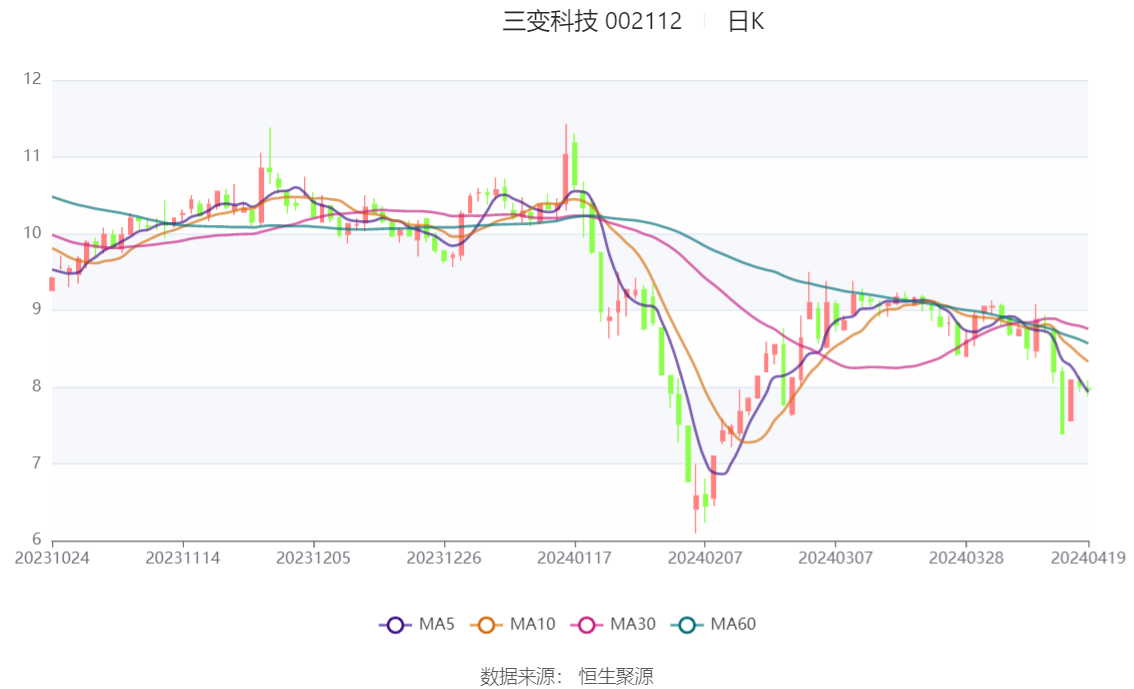Viewport: 1134px width, 689px height.
Task: Hide the MA10 line via legend text
Action: tap(532, 625)
